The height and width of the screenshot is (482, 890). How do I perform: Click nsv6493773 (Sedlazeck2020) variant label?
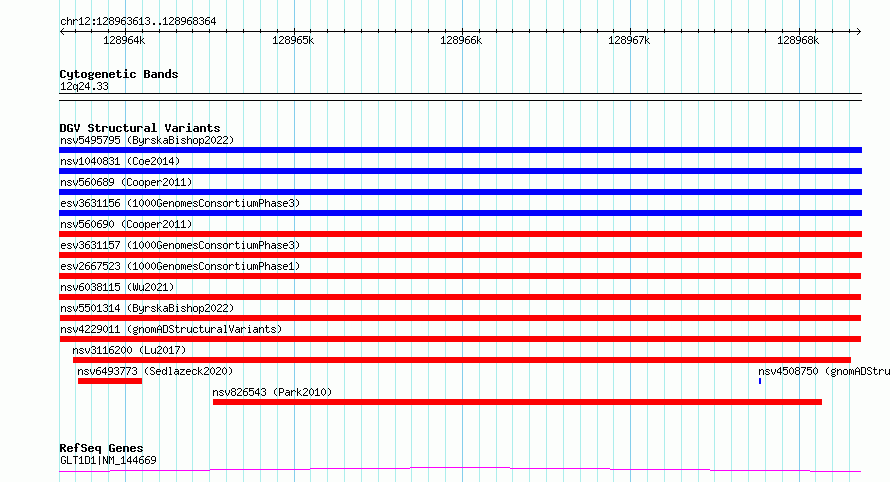(155, 371)
